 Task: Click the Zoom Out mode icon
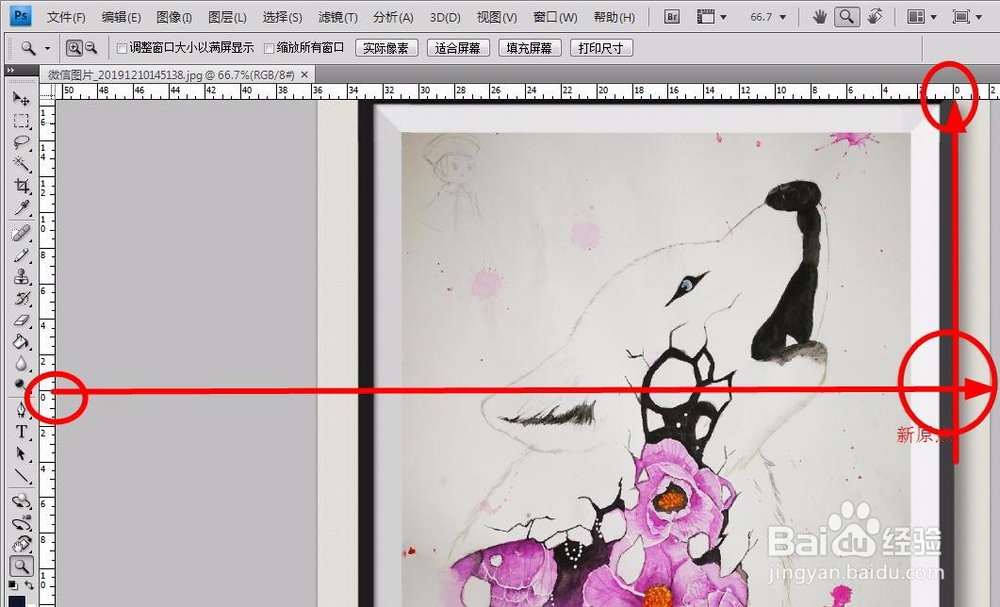tap(91, 48)
